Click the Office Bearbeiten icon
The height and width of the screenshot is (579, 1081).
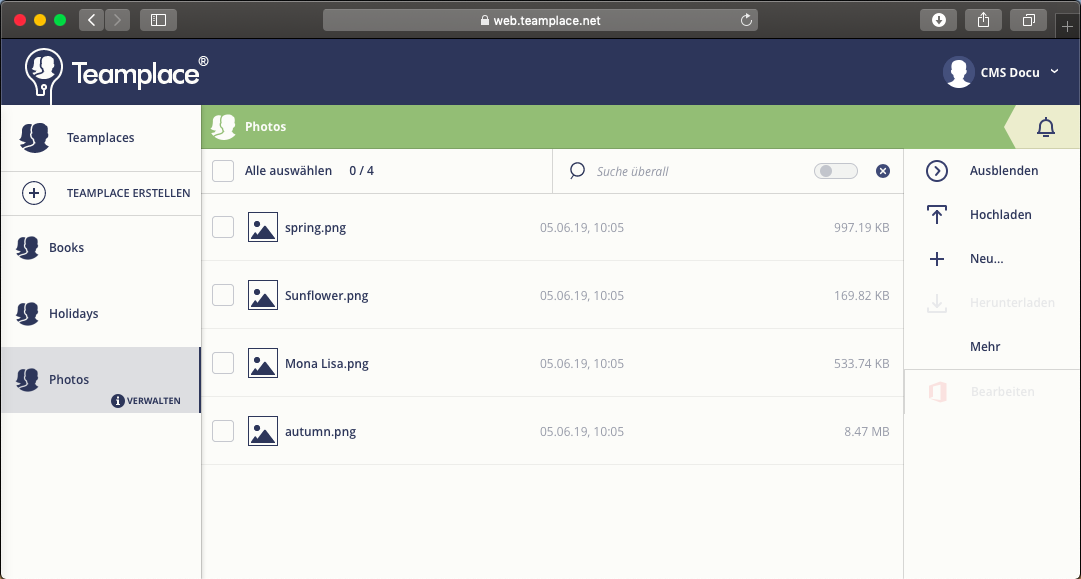[x=938, y=392]
